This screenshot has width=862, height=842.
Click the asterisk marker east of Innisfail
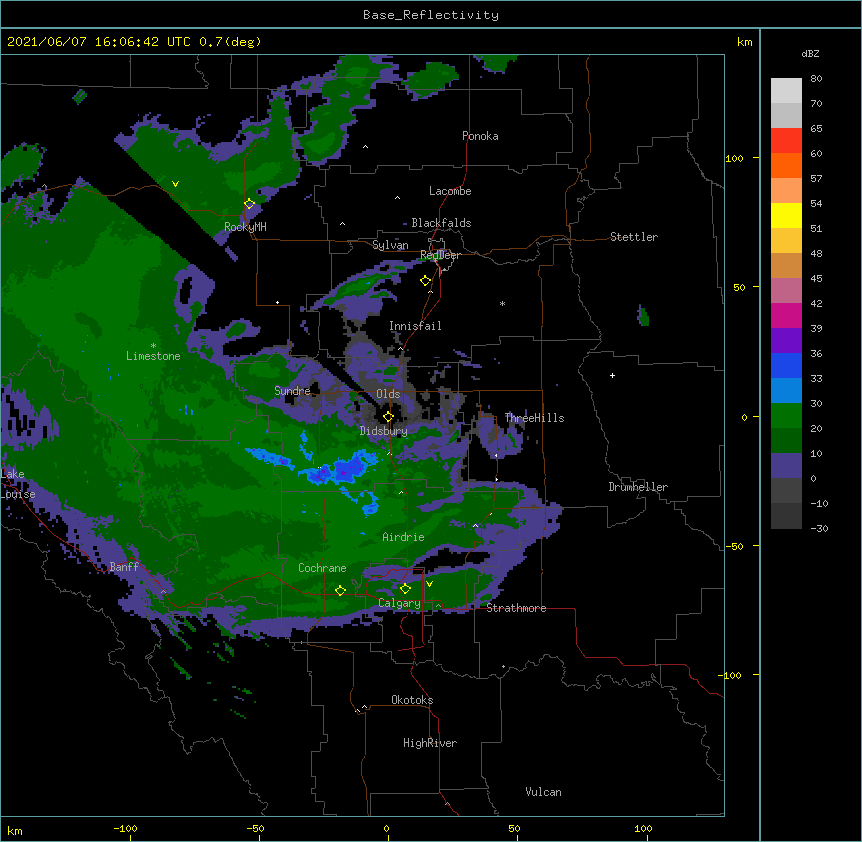click(502, 303)
